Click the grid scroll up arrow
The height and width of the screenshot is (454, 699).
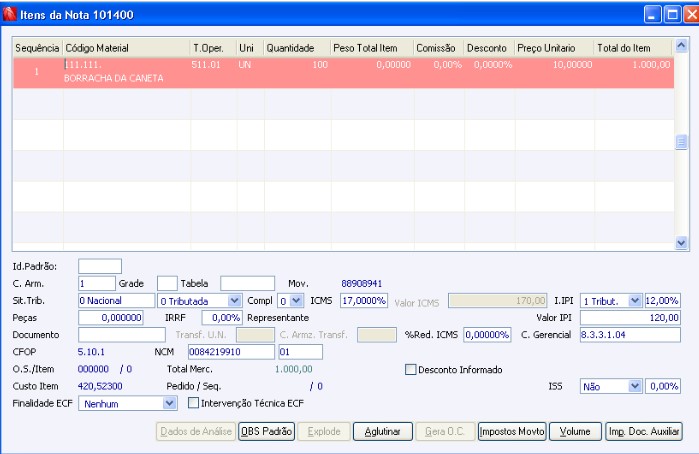(681, 45)
